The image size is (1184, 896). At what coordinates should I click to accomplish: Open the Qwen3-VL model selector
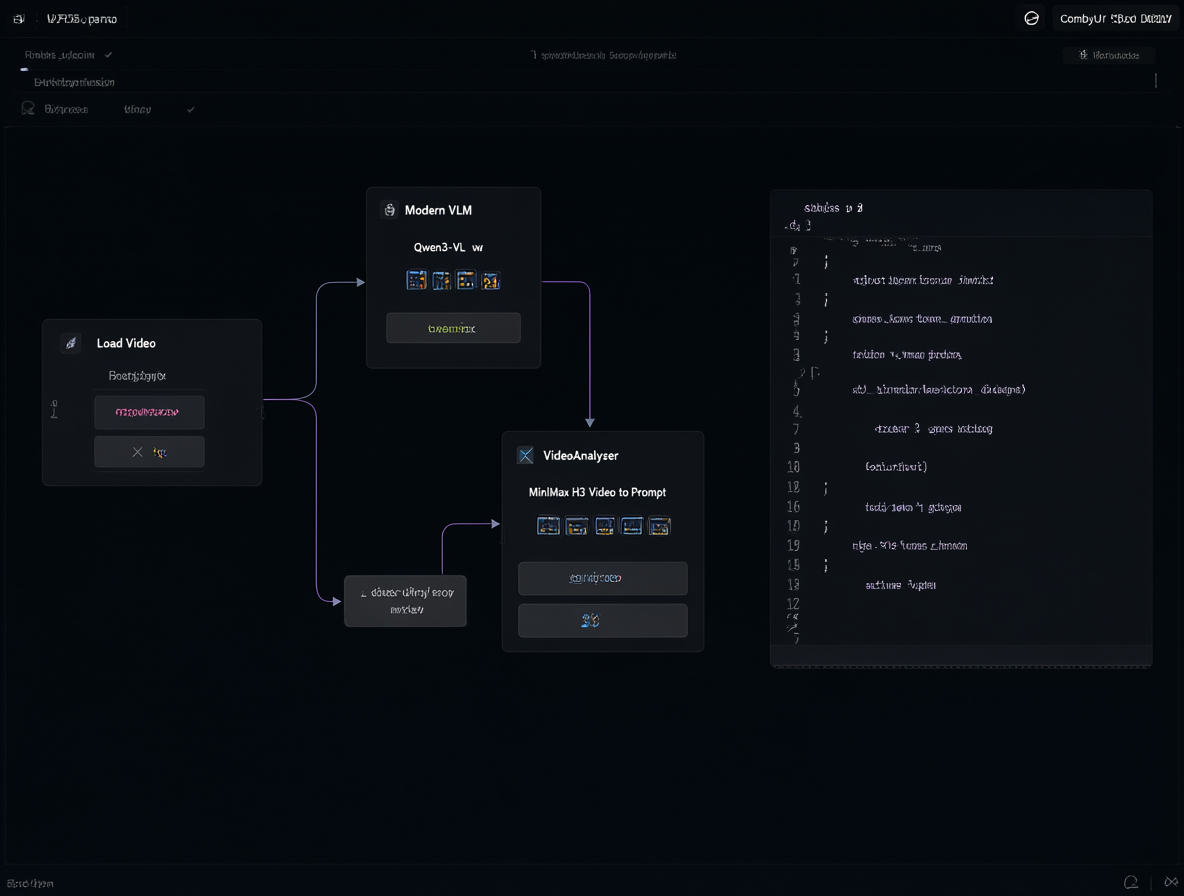[x=449, y=248]
